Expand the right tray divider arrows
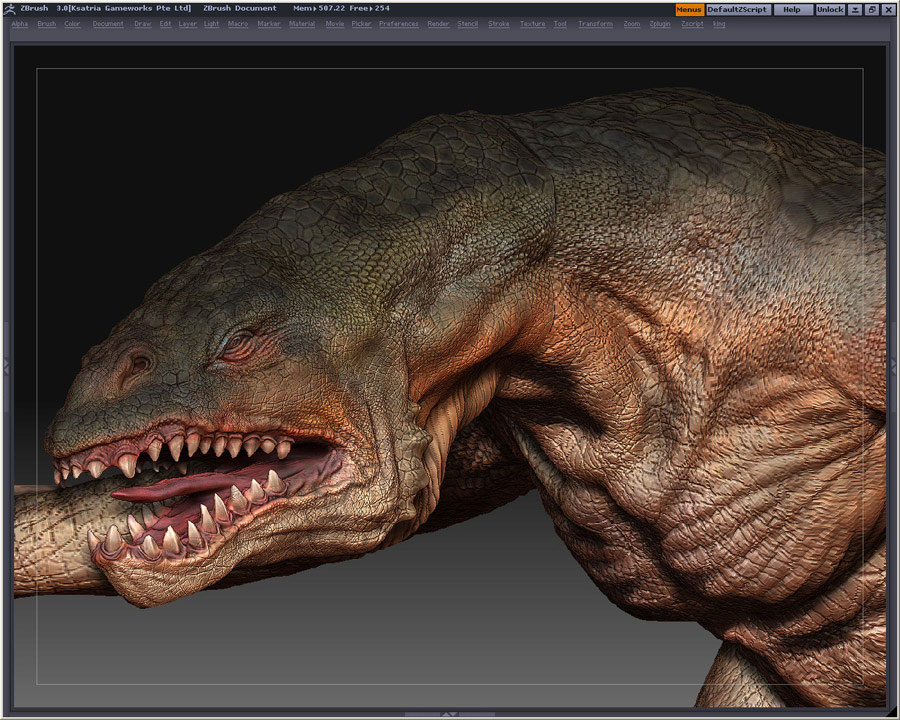 (x=893, y=367)
